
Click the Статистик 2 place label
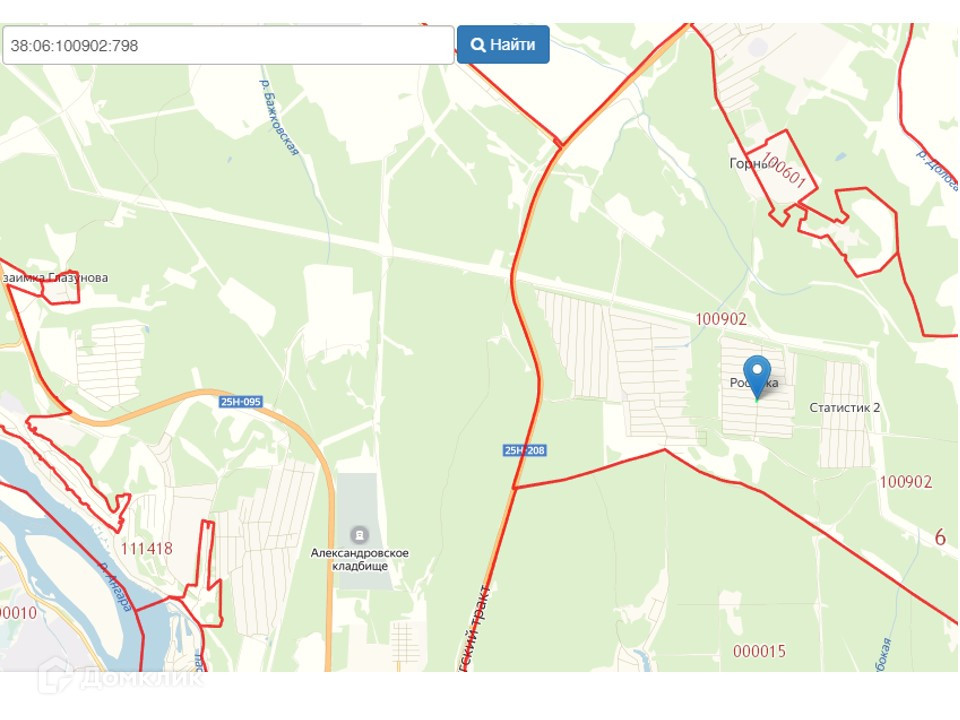[844, 407]
